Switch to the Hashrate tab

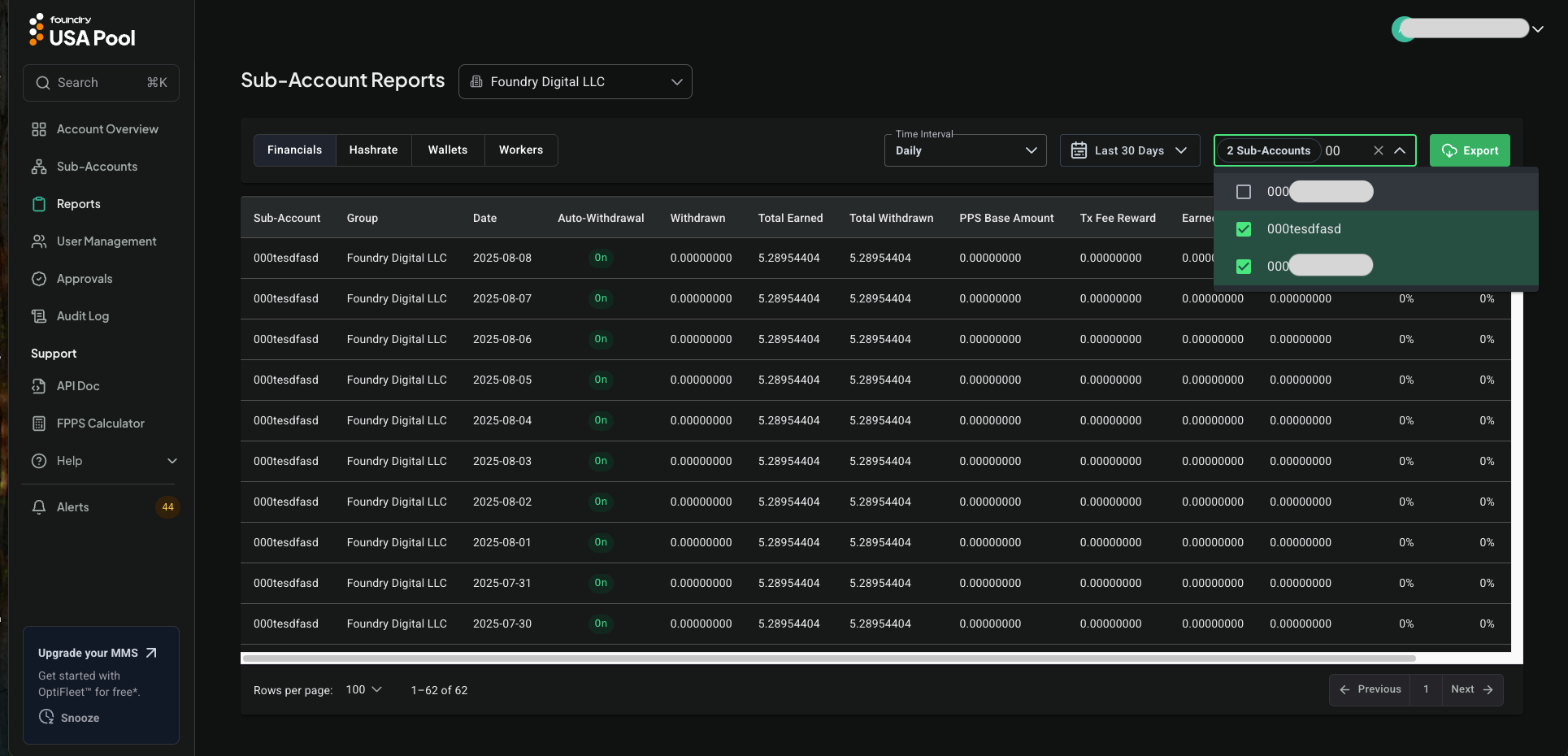[x=373, y=150]
